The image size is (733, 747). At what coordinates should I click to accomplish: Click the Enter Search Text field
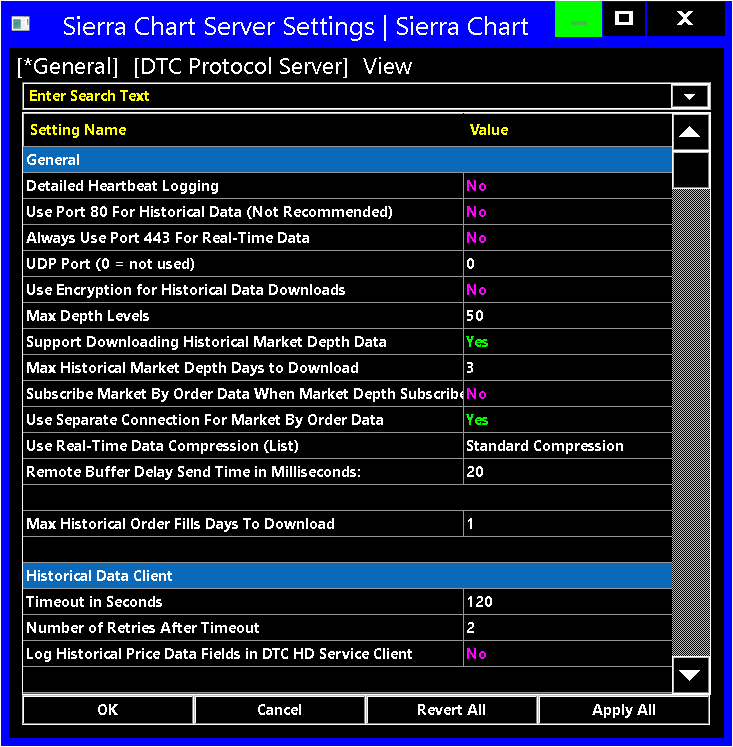(347, 96)
